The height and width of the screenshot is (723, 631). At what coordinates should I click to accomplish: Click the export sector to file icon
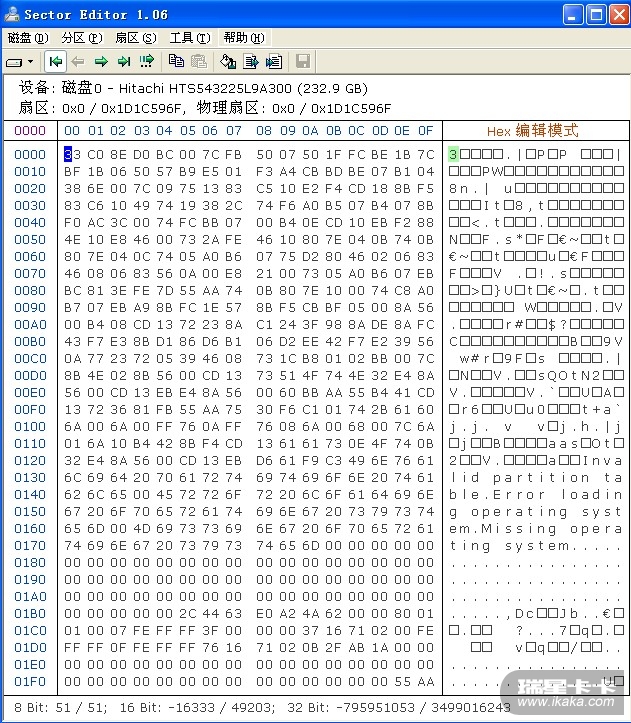tap(251, 61)
